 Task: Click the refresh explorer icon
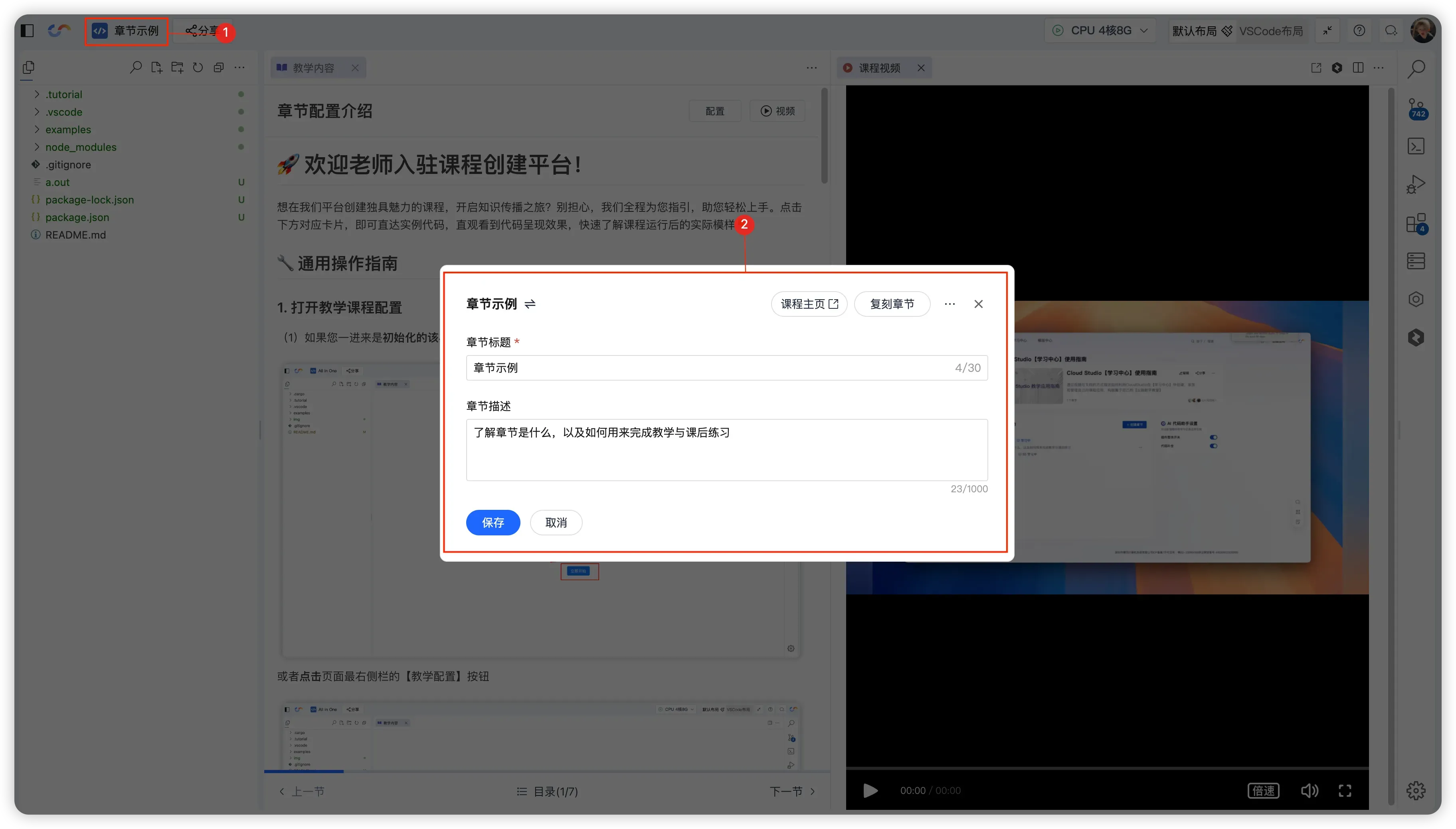198,68
